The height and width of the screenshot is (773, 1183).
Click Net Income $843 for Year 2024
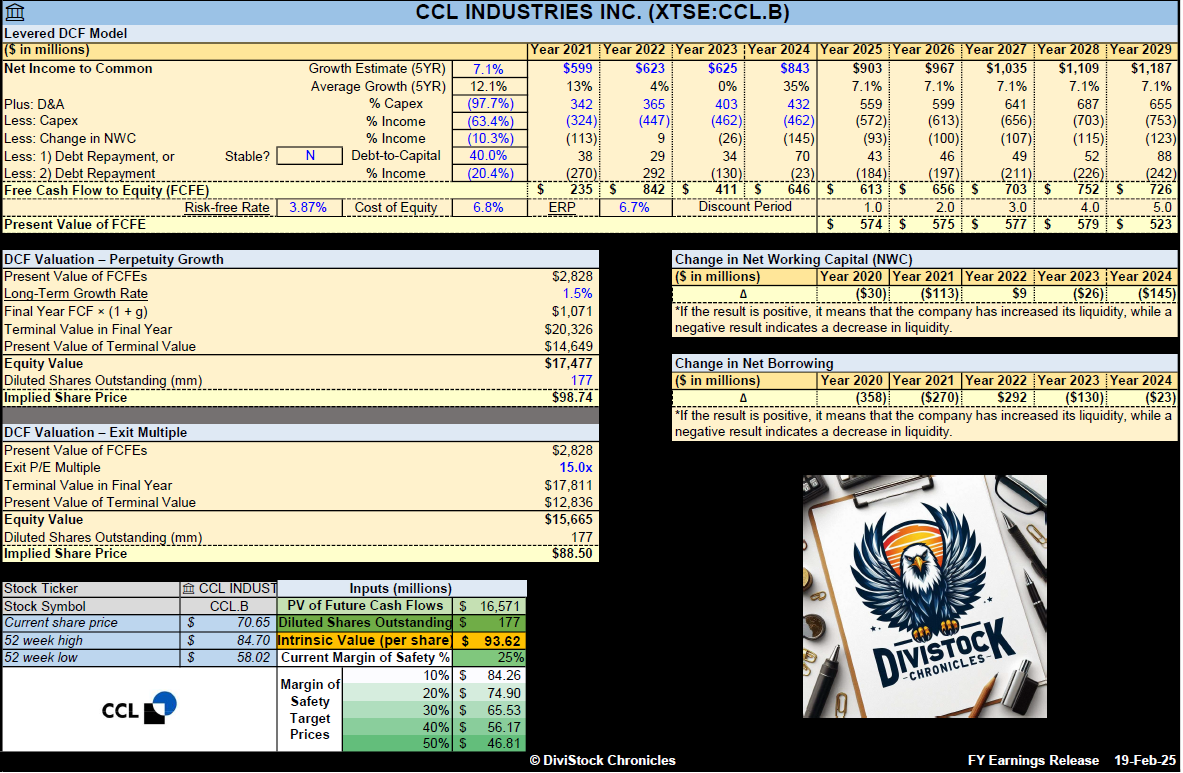coord(795,68)
